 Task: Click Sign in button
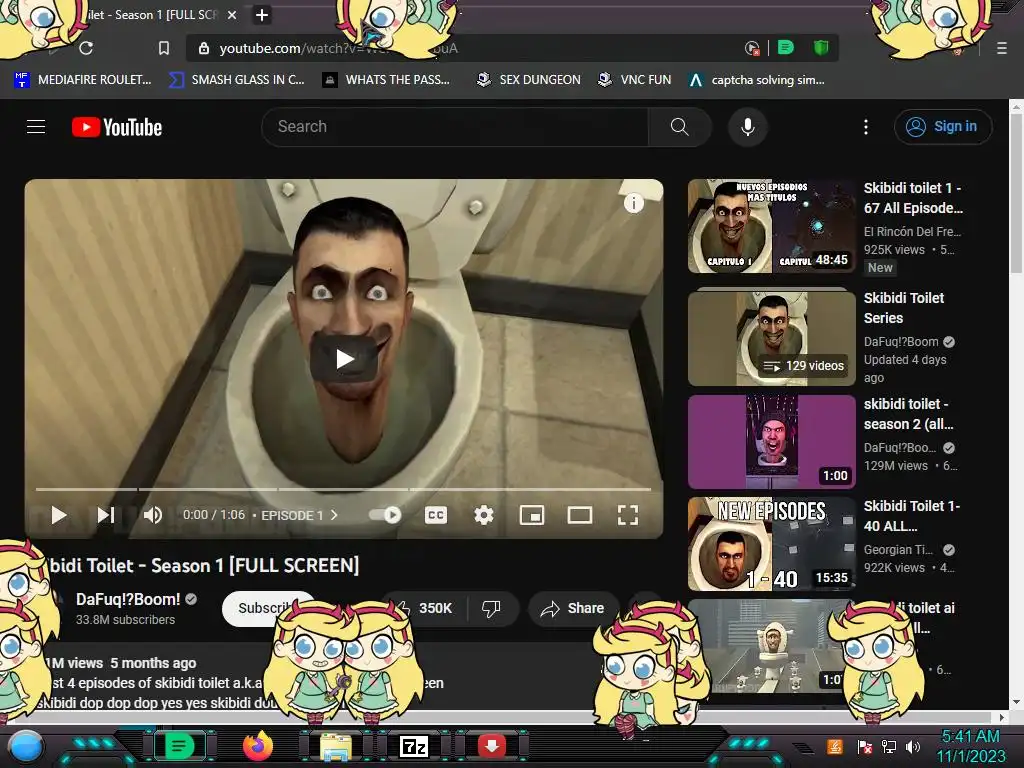pyautogui.click(x=942, y=127)
